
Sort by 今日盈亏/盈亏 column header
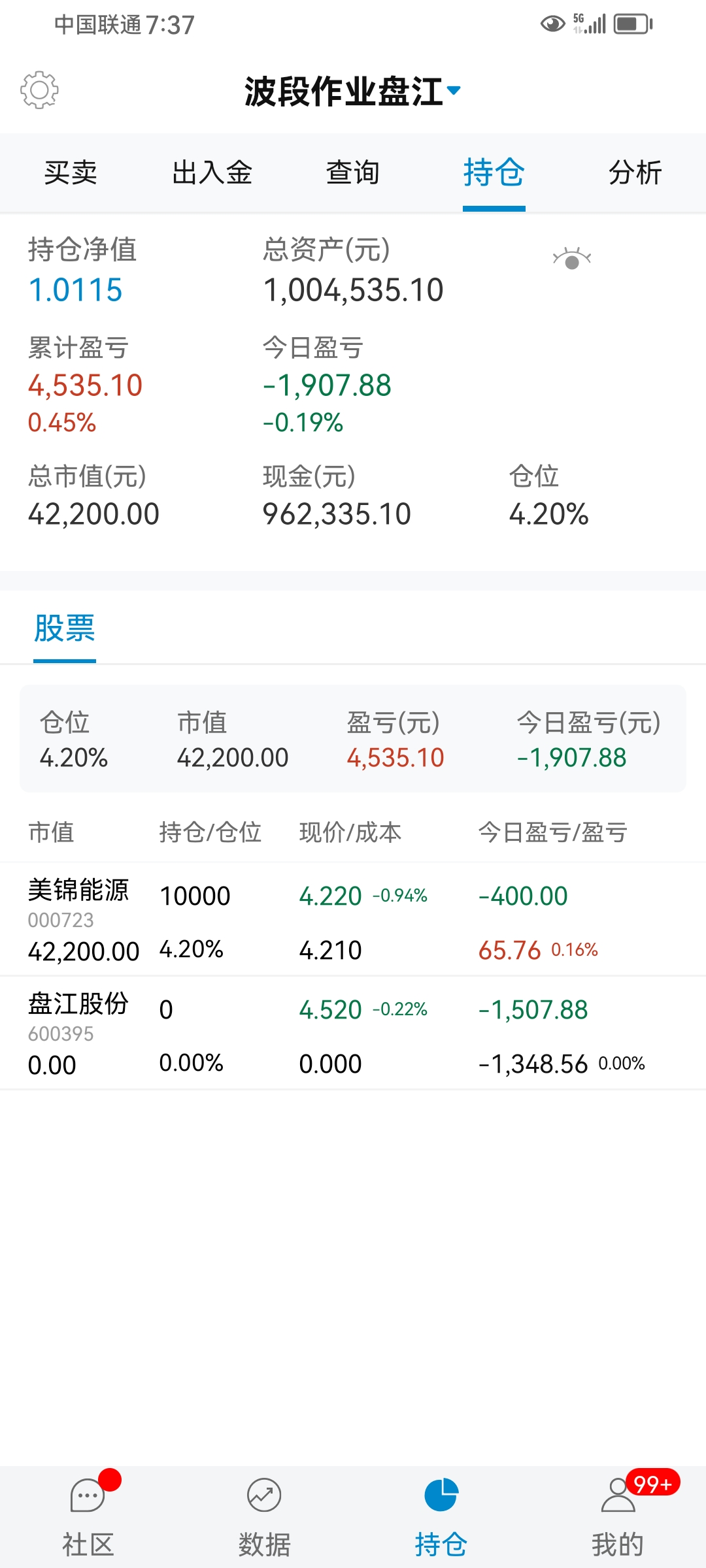pyautogui.click(x=552, y=832)
